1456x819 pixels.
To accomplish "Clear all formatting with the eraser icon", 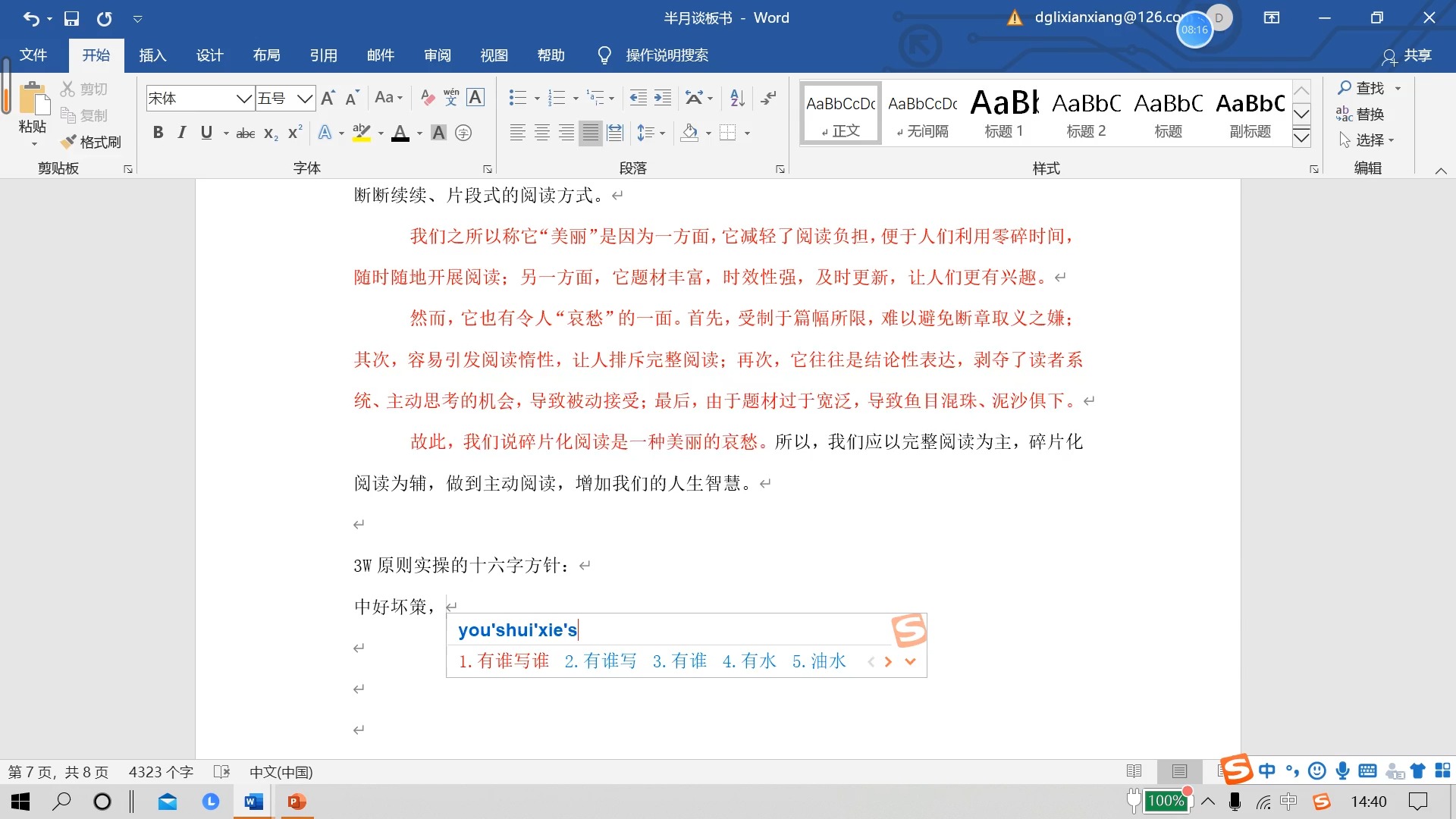I will (x=428, y=98).
